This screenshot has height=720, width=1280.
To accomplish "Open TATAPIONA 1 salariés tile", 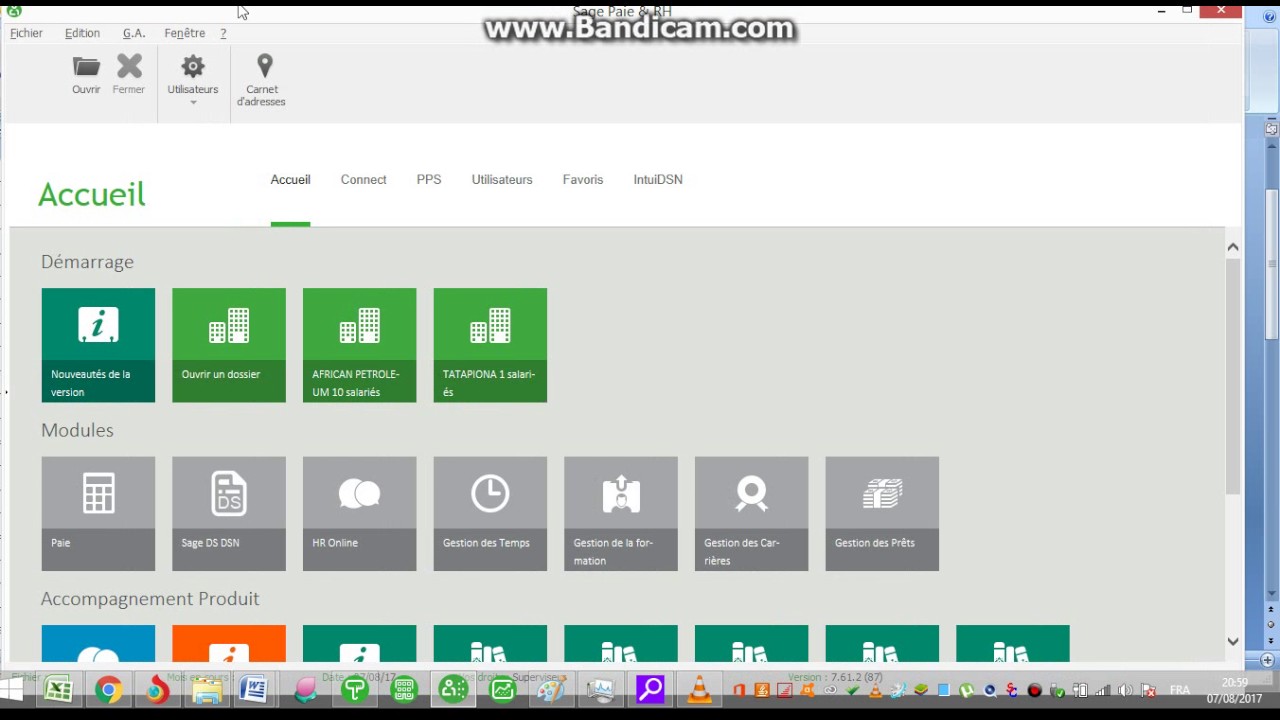I will [x=490, y=345].
